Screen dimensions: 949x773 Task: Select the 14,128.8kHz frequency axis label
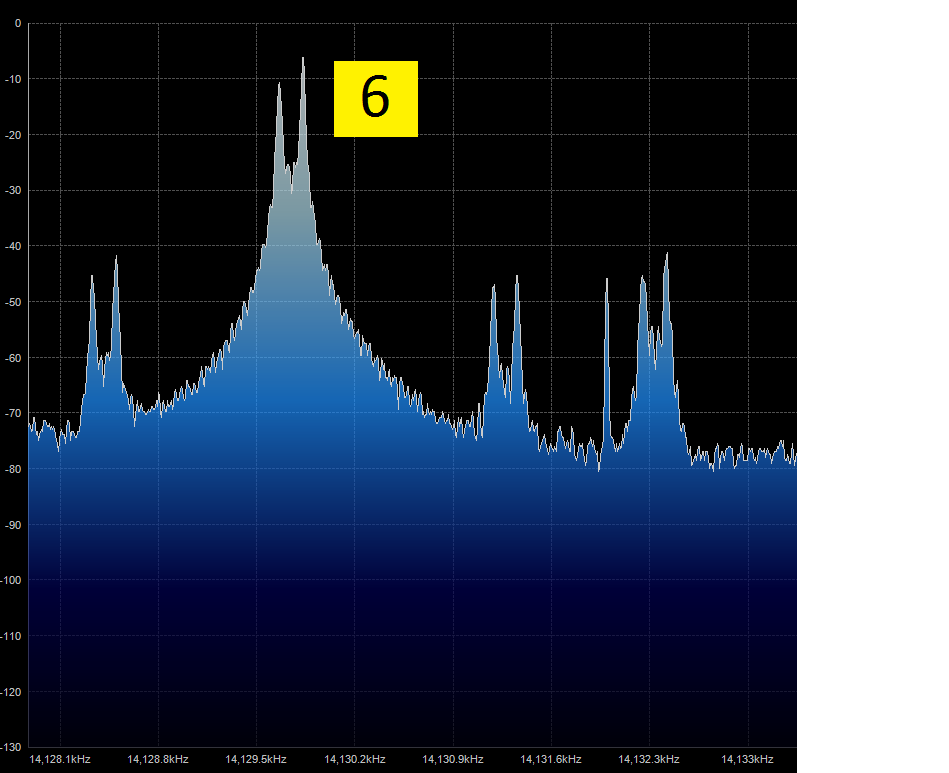[x=158, y=759]
